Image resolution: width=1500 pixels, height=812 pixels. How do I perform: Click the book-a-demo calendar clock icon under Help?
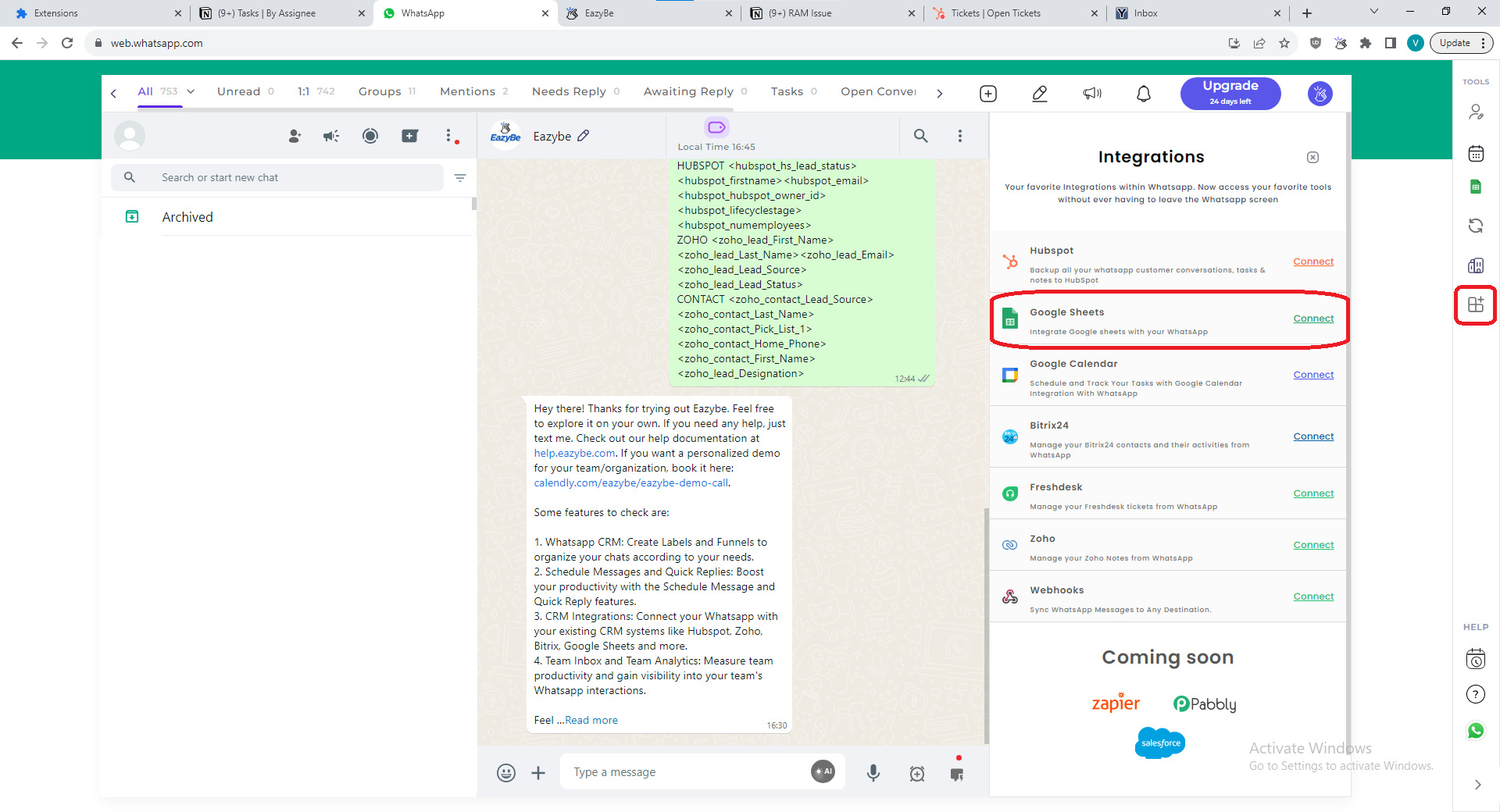click(x=1475, y=659)
